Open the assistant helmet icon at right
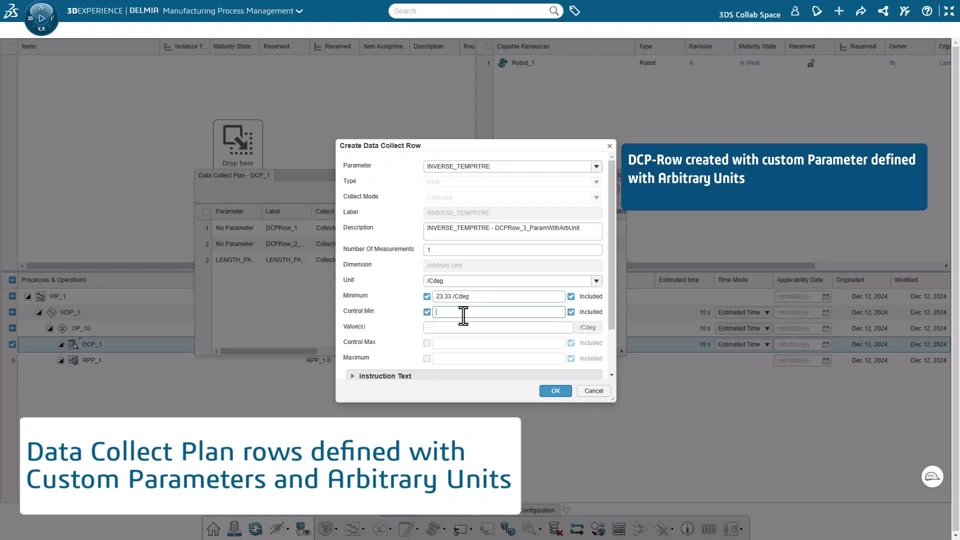Screen dimensions: 960x540 coord(932,476)
